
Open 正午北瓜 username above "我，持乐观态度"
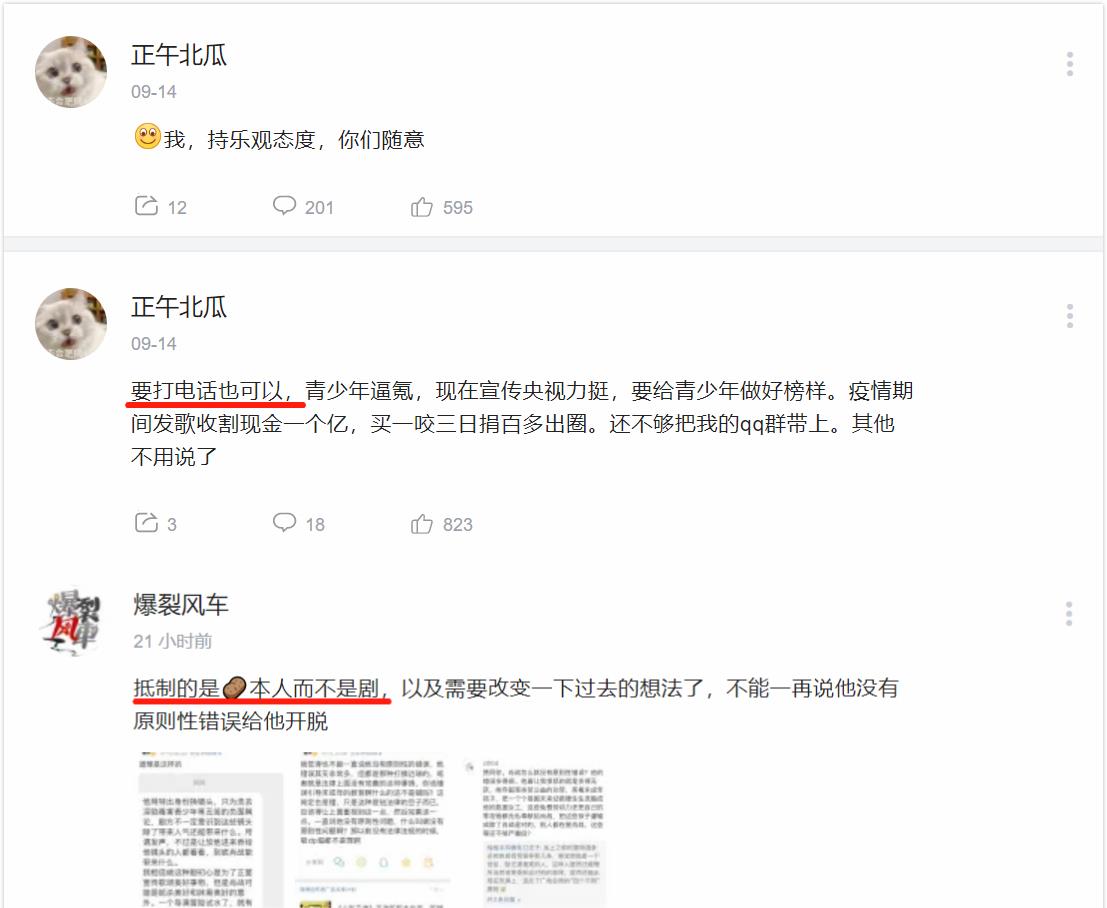point(179,55)
